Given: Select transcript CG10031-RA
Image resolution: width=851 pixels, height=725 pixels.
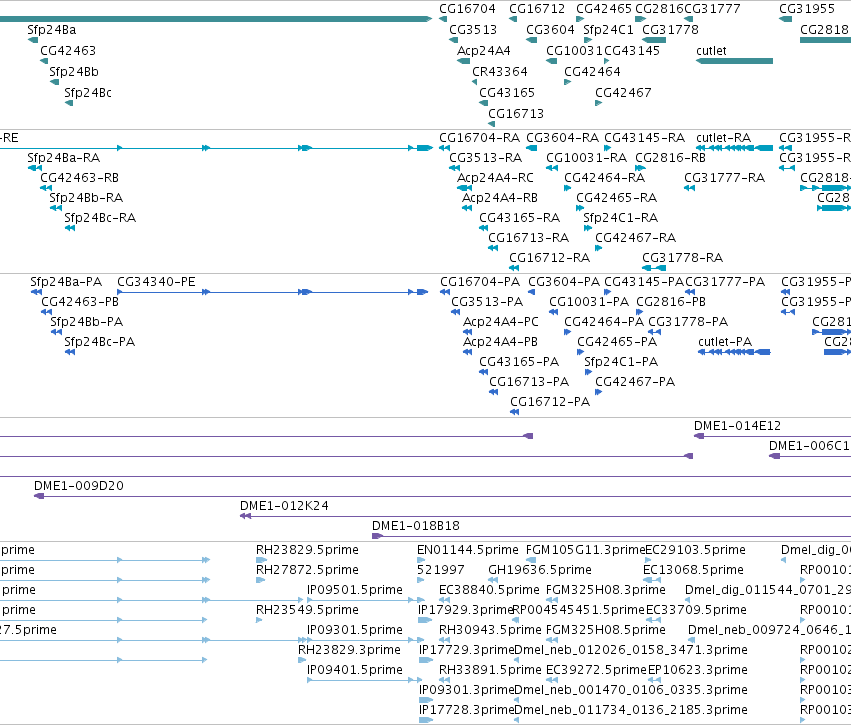Looking at the screenshot, I should click(586, 158).
